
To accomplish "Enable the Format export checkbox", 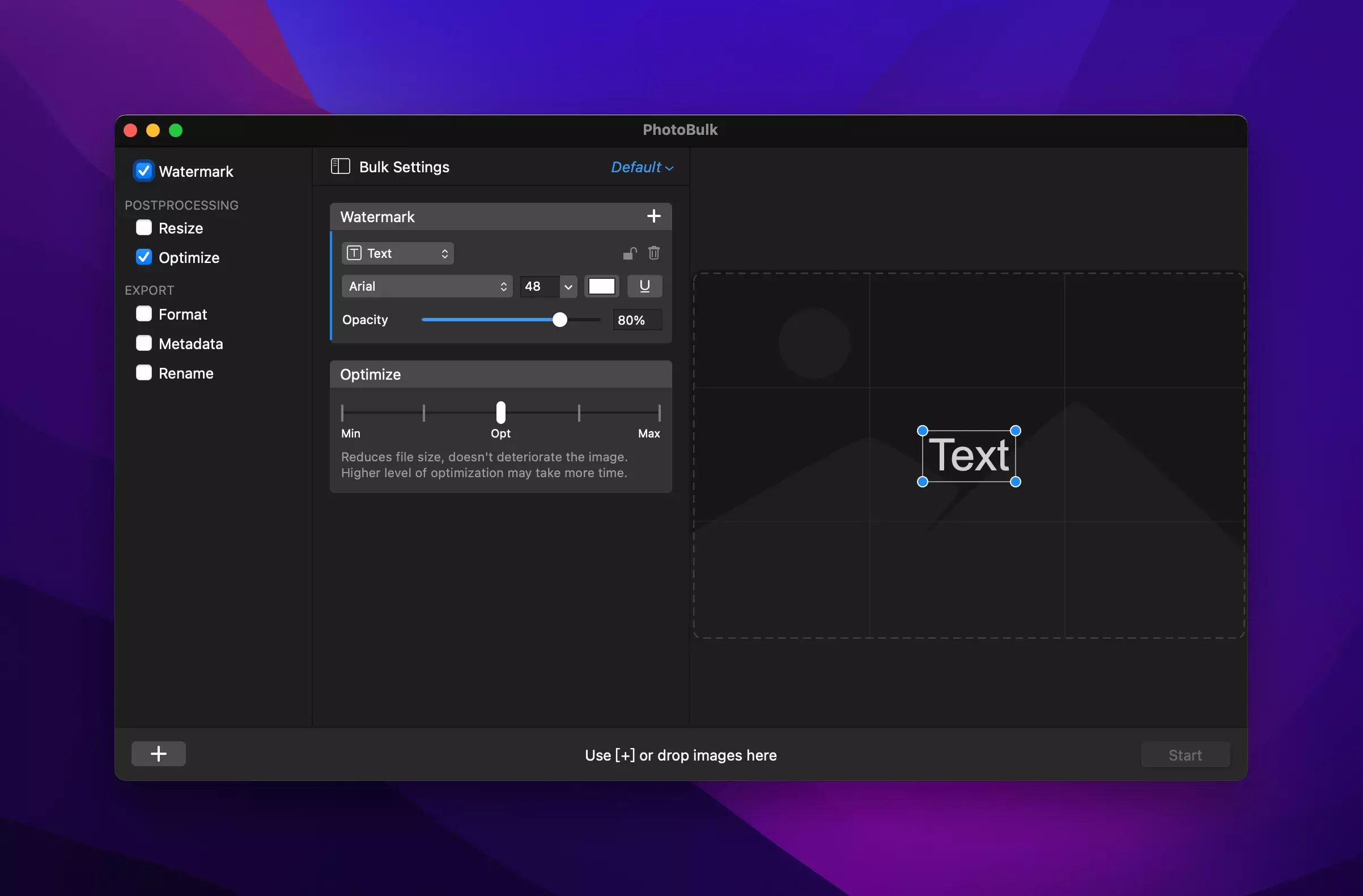I will click(x=144, y=314).
